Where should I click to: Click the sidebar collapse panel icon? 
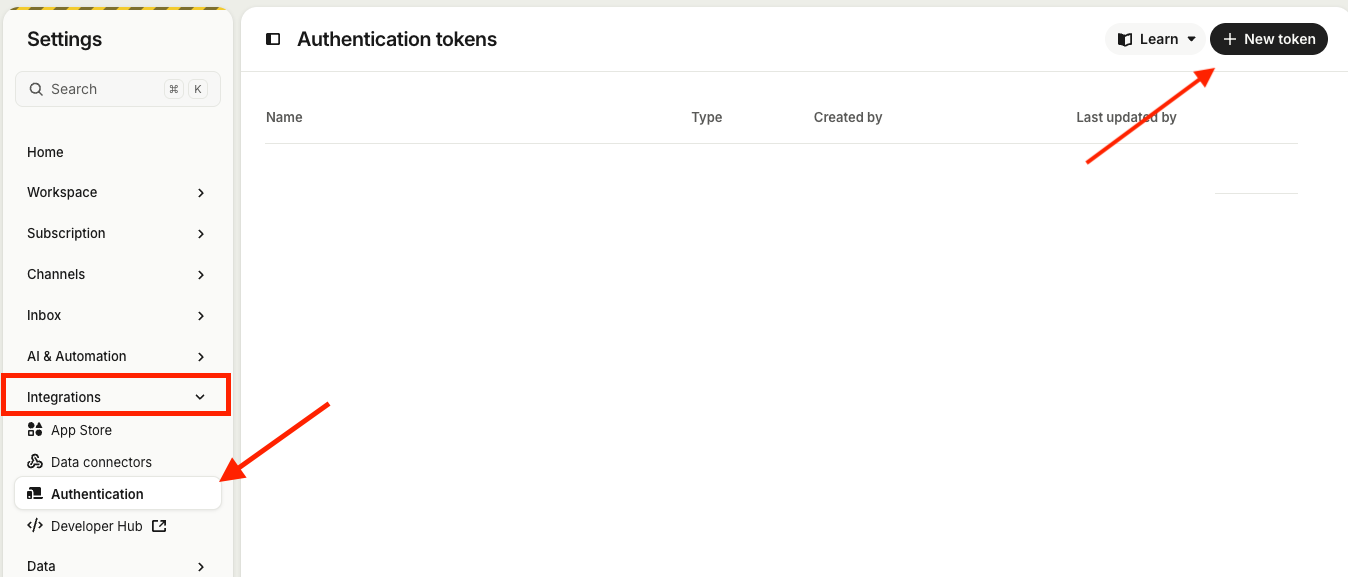[273, 39]
